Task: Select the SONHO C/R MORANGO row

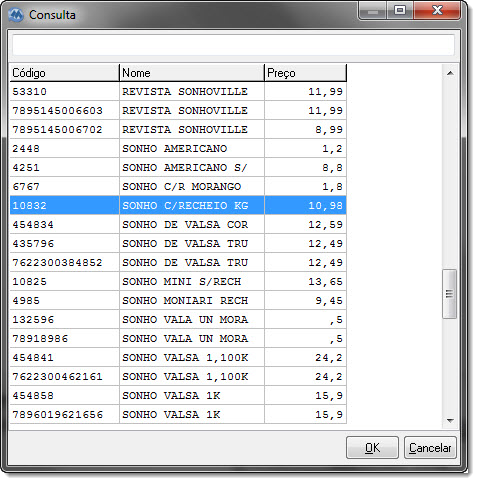Action: tap(178, 186)
